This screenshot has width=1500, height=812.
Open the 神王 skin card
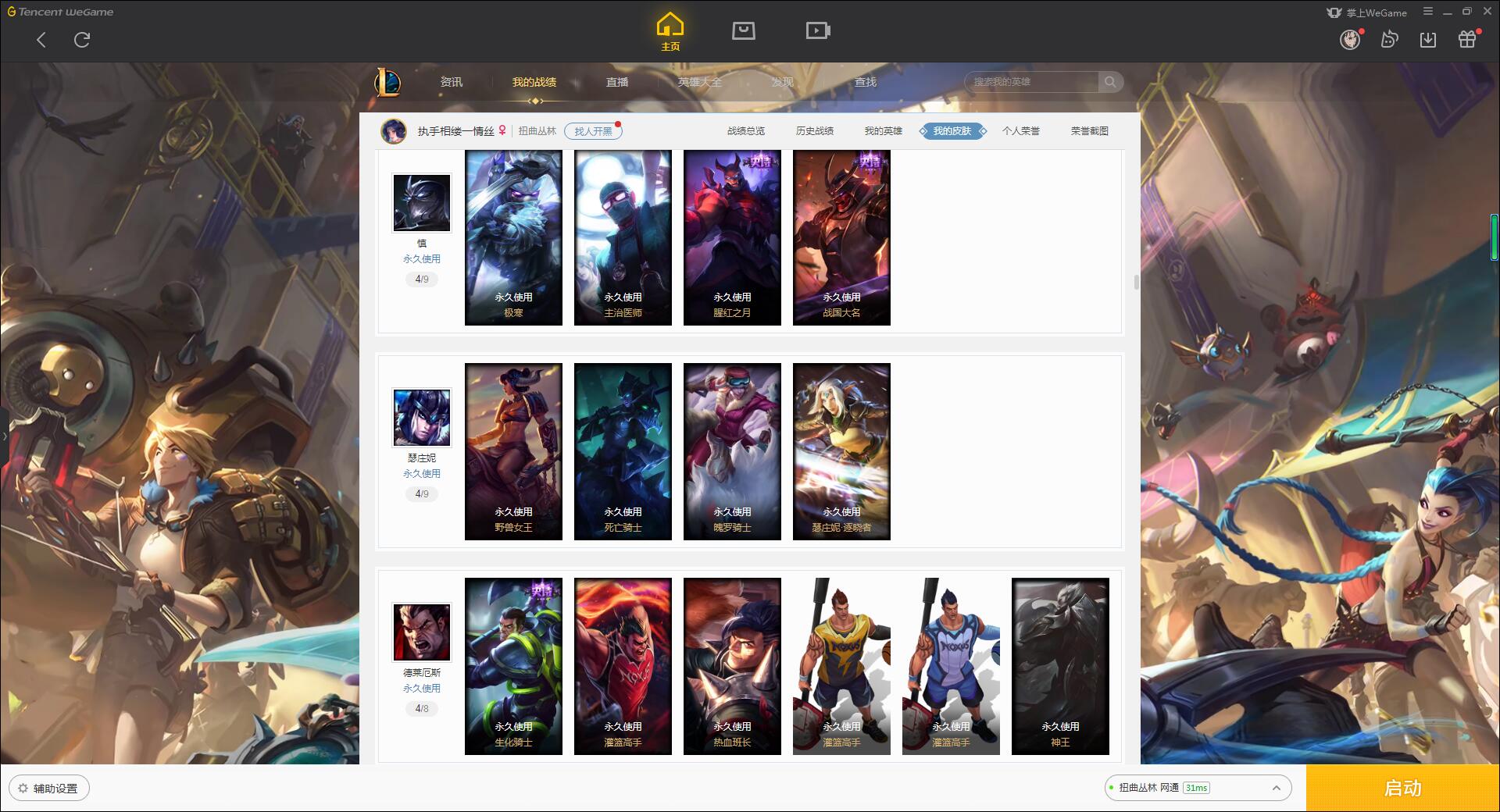click(1060, 666)
